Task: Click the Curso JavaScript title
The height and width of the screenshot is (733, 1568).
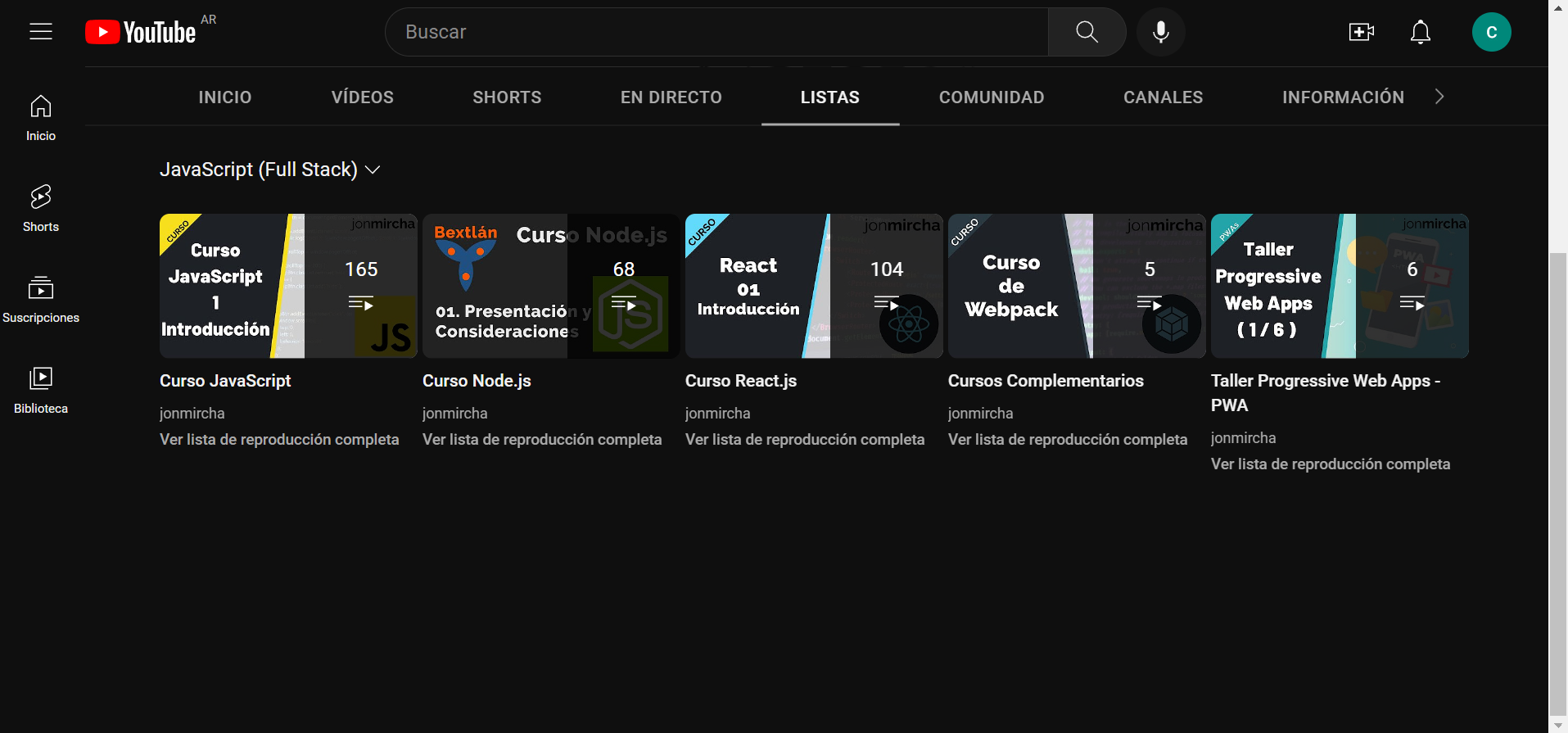Action: point(225,381)
